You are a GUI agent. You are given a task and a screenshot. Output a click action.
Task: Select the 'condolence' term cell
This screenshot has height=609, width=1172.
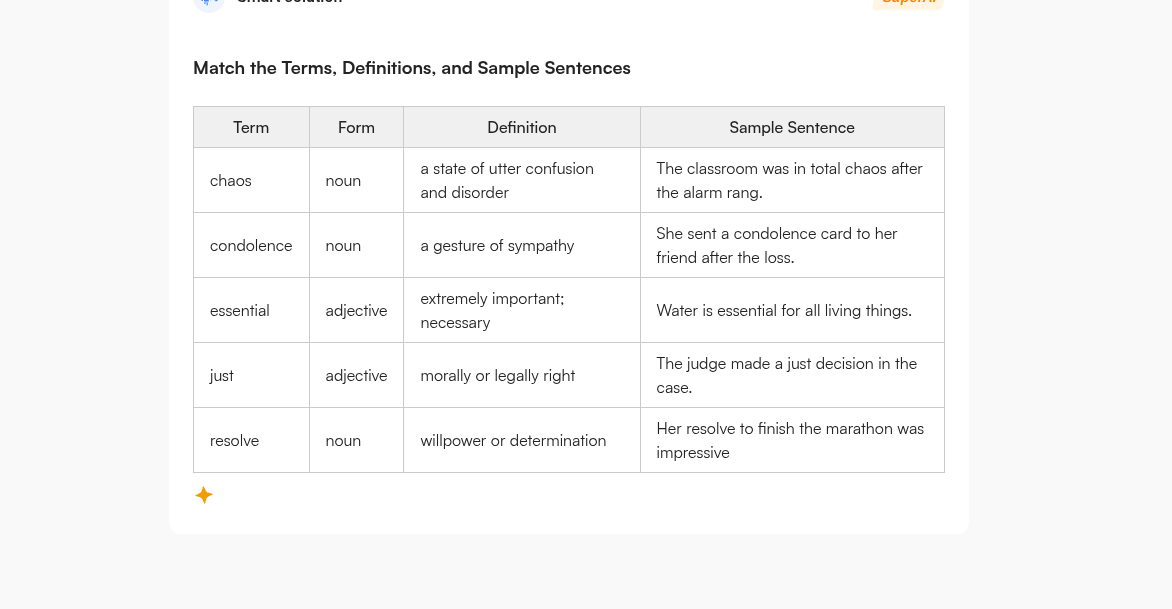pyautogui.click(x=251, y=246)
